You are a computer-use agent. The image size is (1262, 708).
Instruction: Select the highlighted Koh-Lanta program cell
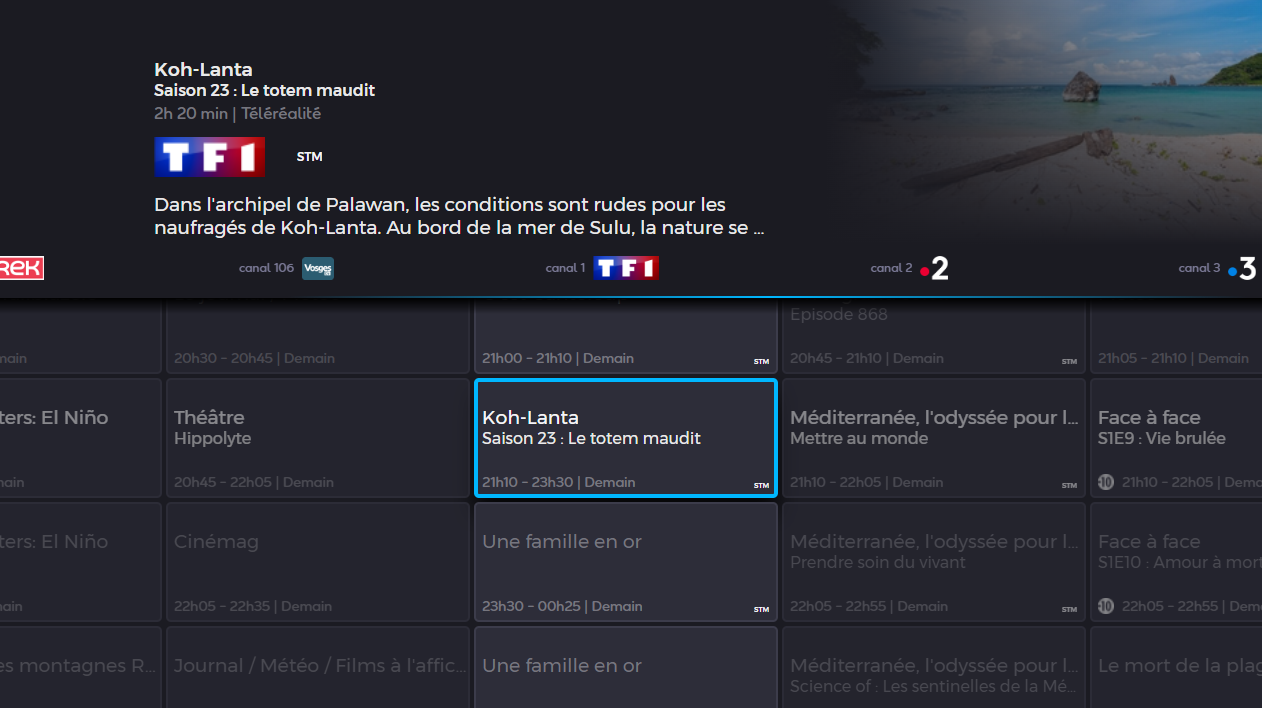click(x=625, y=437)
